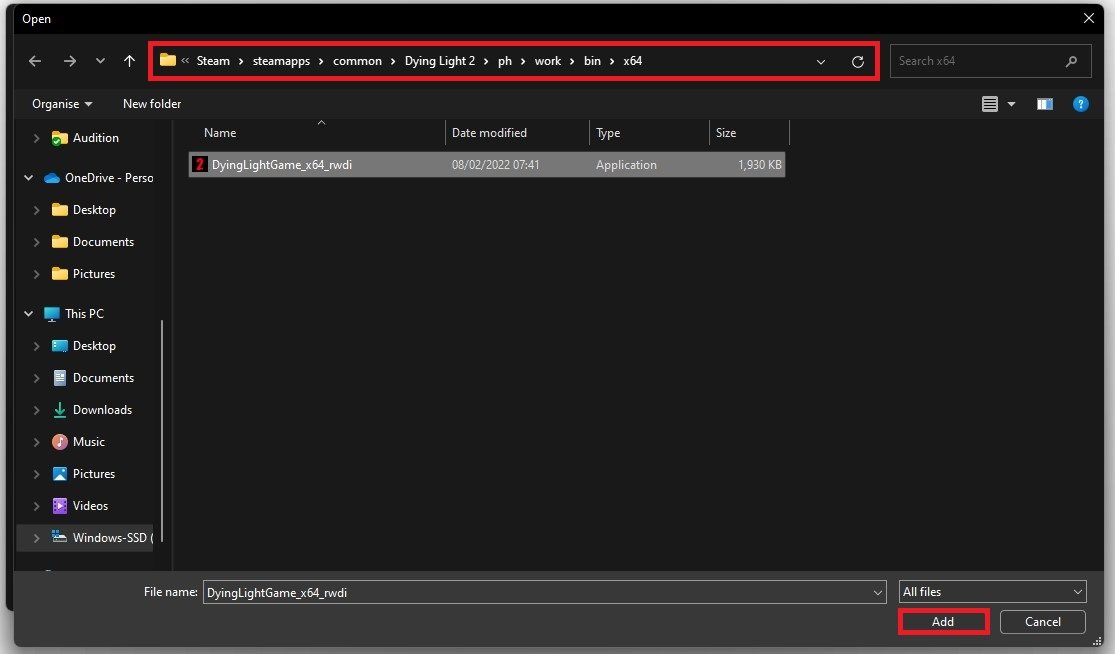This screenshot has width=1115, height=654.
Task: Open File name history dropdown
Action: [877, 592]
